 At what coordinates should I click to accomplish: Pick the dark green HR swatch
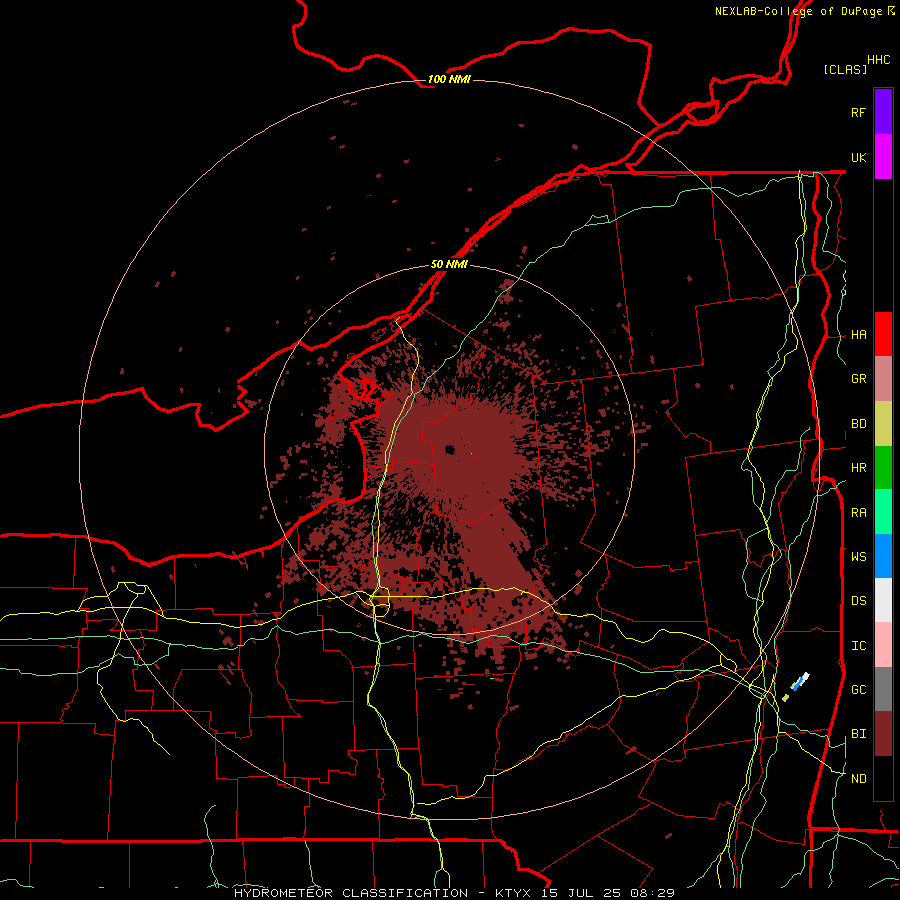883,467
